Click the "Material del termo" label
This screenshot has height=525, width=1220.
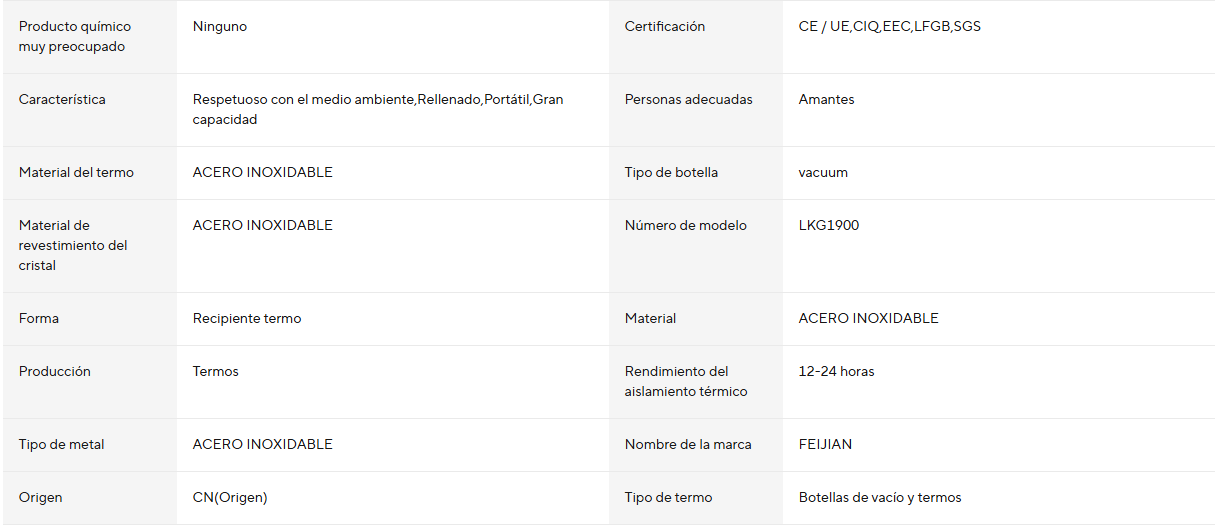pyautogui.click(x=76, y=173)
